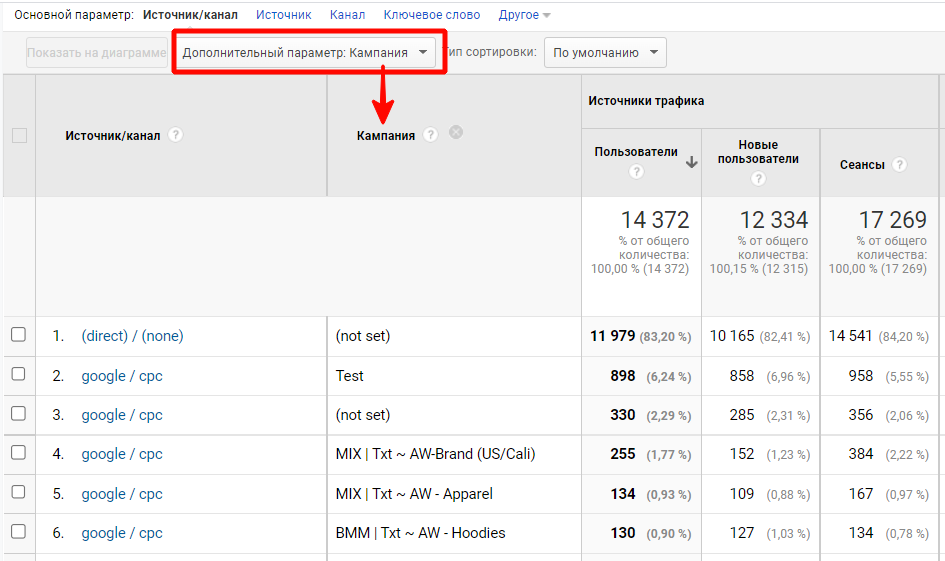Open Дополнительный параметр: Кампания dropdown
Screen dimensions: 945x561
[x=306, y=52]
